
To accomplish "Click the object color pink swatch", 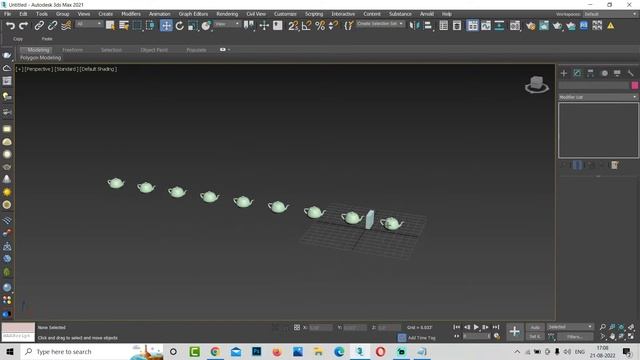I will pyautogui.click(x=634, y=85).
